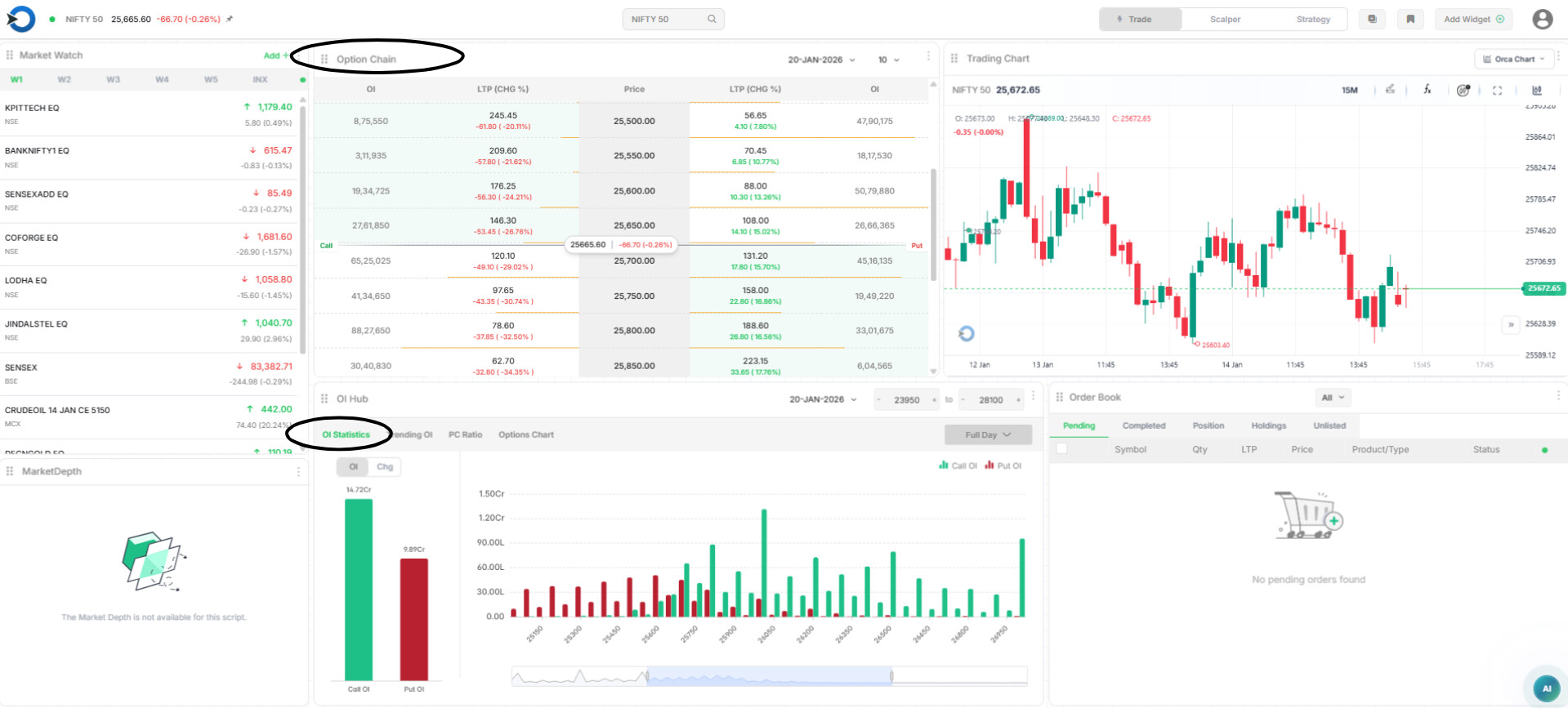Open Option Chain three-dot menu
Image resolution: width=1568 pixels, height=708 pixels.
tap(928, 56)
